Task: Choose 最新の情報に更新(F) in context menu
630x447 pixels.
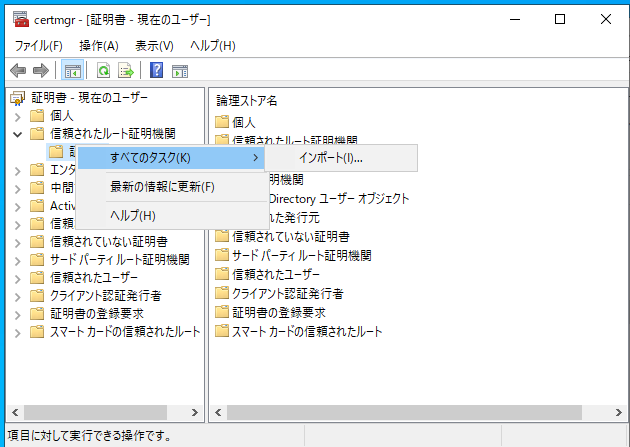Action: coord(172,187)
